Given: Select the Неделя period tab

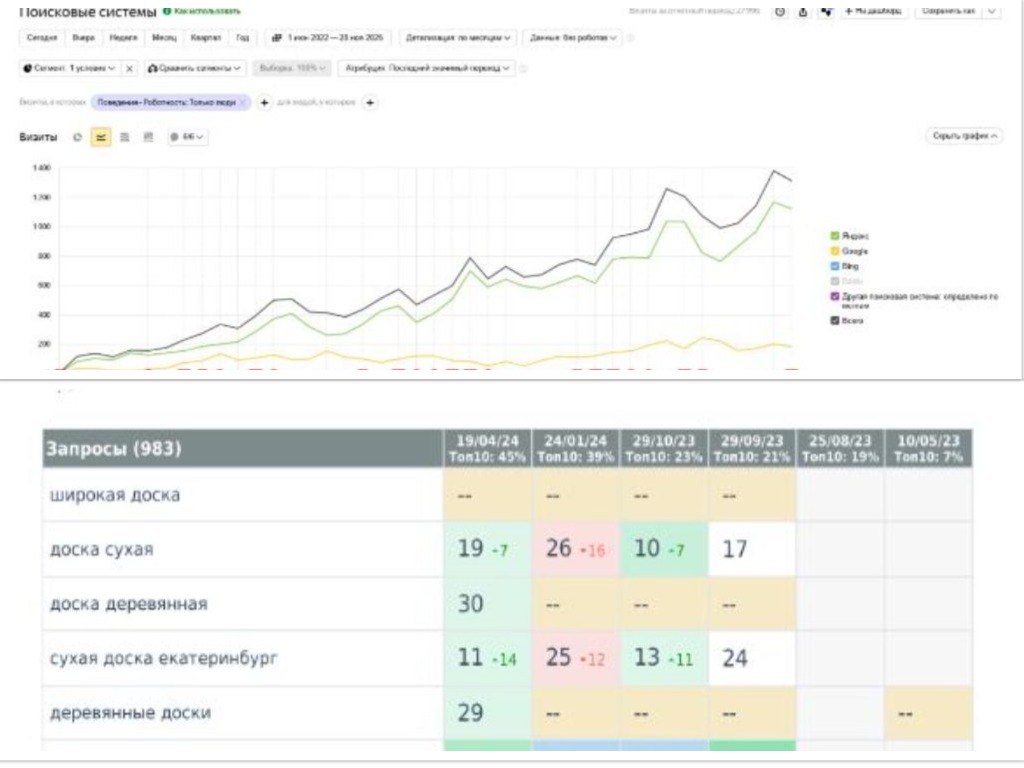Looking at the screenshot, I should pyautogui.click(x=124, y=37).
